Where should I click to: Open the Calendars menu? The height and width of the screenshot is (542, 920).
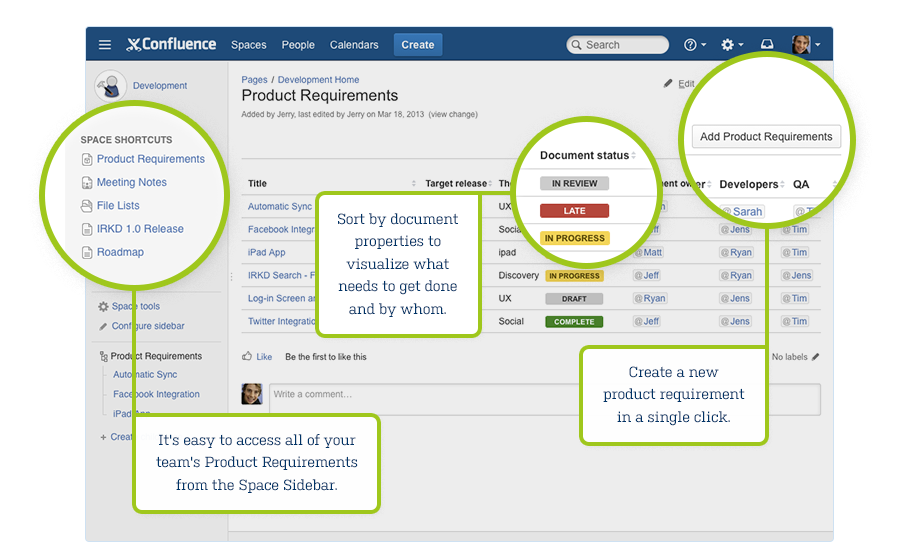tap(354, 45)
